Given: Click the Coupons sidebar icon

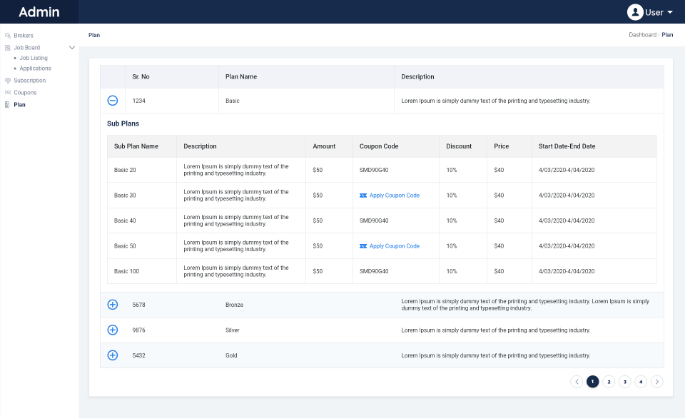Looking at the screenshot, I should tap(8, 92).
